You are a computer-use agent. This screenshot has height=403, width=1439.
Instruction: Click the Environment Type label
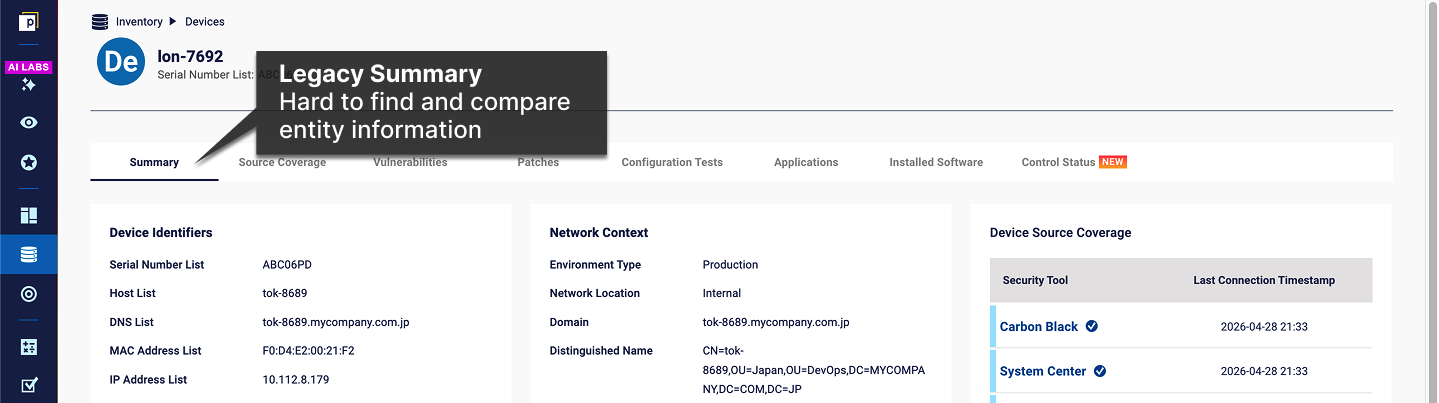click(595, 265)
